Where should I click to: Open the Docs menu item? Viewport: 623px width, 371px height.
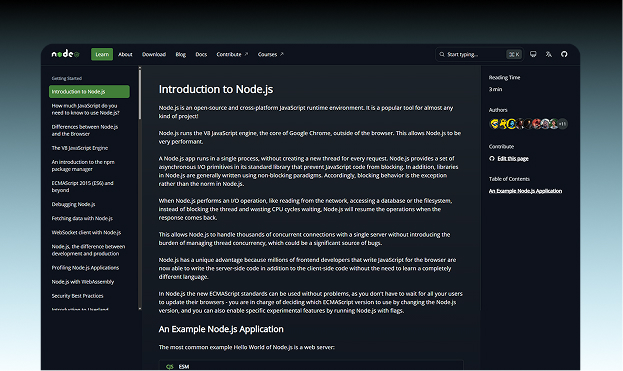201,54
